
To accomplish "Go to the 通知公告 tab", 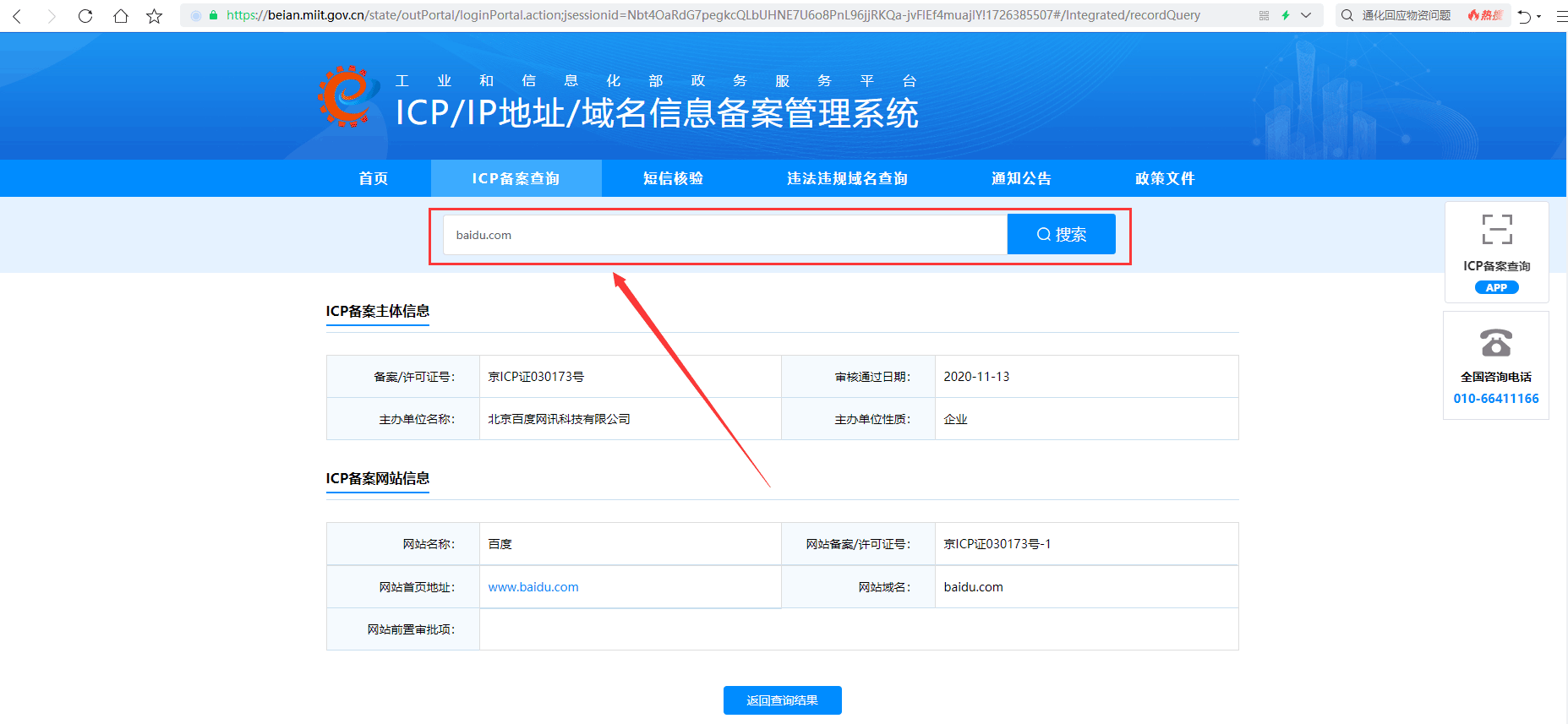I will click(x=1021, y=178).
